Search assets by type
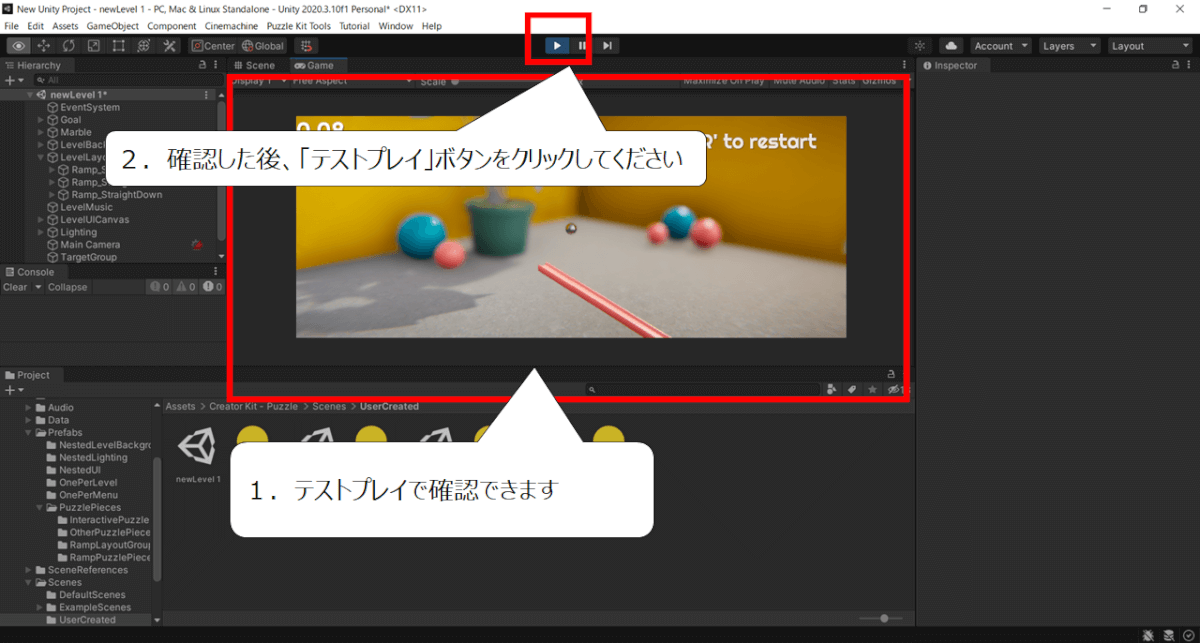The height and width of the screenshot is (643, 1200). (x=832, y=389)
